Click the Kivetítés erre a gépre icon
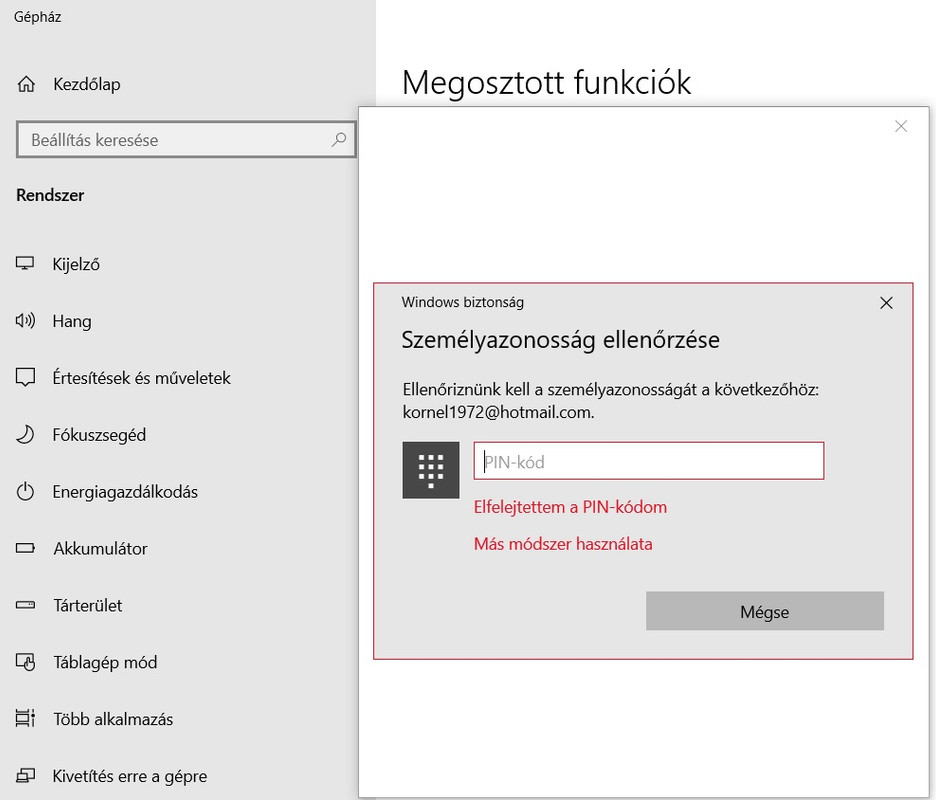Screen dimensions: 936x800 [25, 776]
